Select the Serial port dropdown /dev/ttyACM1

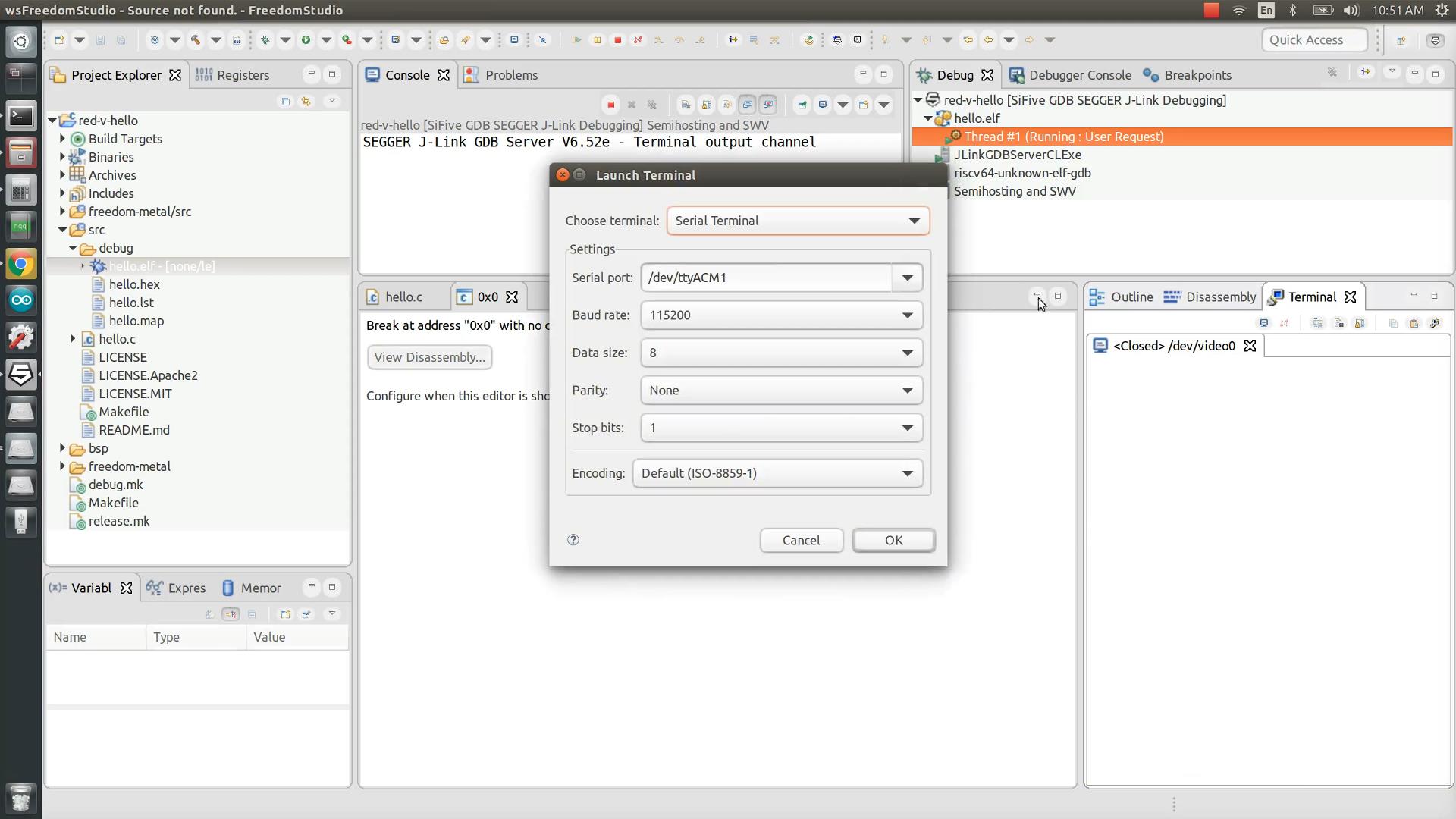pyautogui.click(x=780, y=277)
